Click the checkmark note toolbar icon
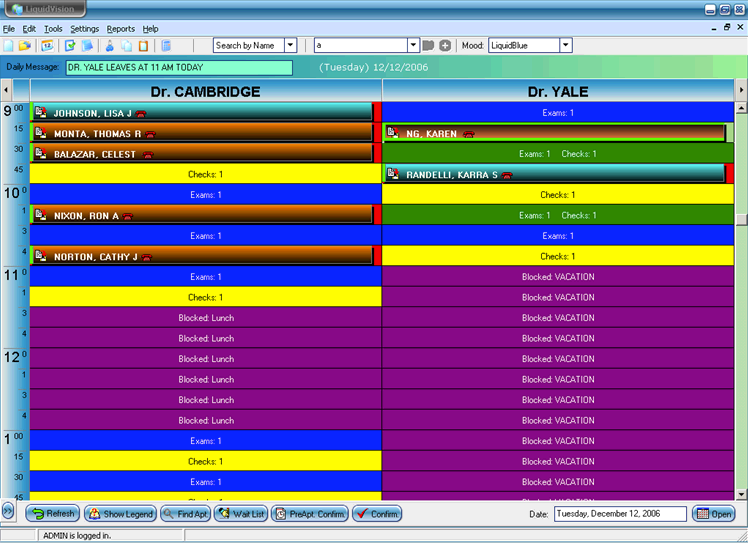 tap(71, 46)
